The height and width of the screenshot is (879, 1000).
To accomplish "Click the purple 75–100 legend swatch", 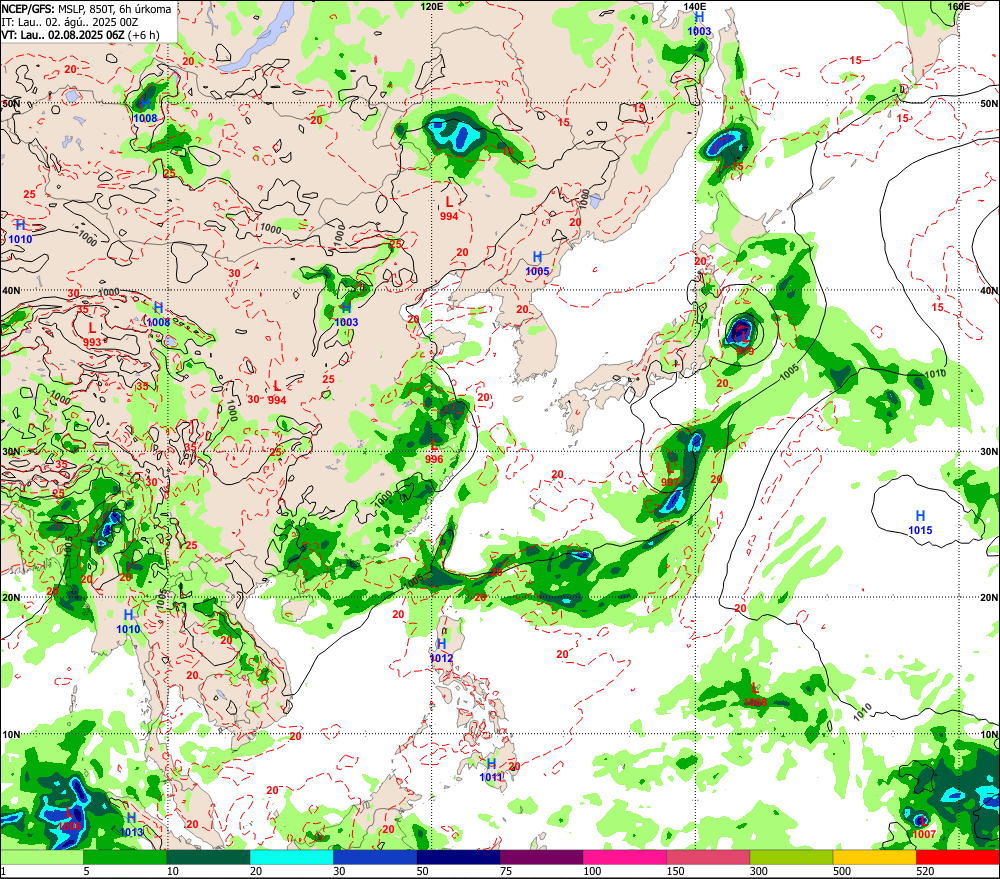I will tap(541, 857).
